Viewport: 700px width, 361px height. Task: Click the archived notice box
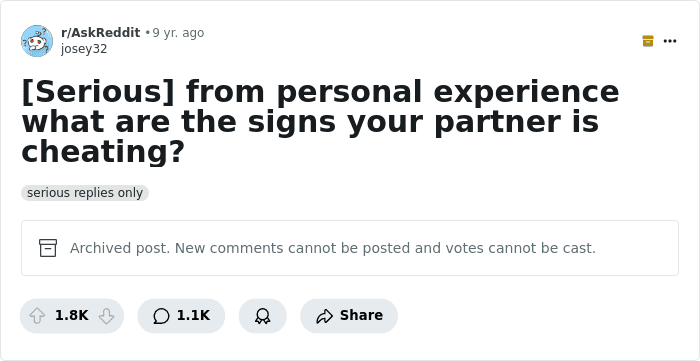point(350,248)
